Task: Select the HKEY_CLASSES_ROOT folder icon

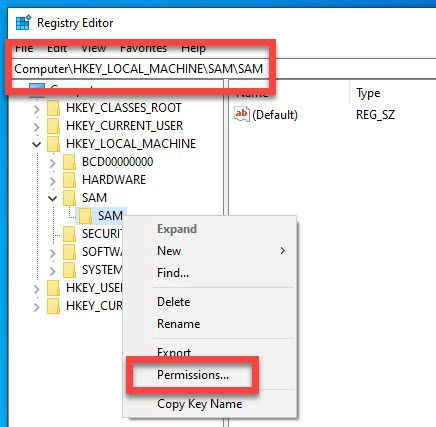Action: [53, 108]
